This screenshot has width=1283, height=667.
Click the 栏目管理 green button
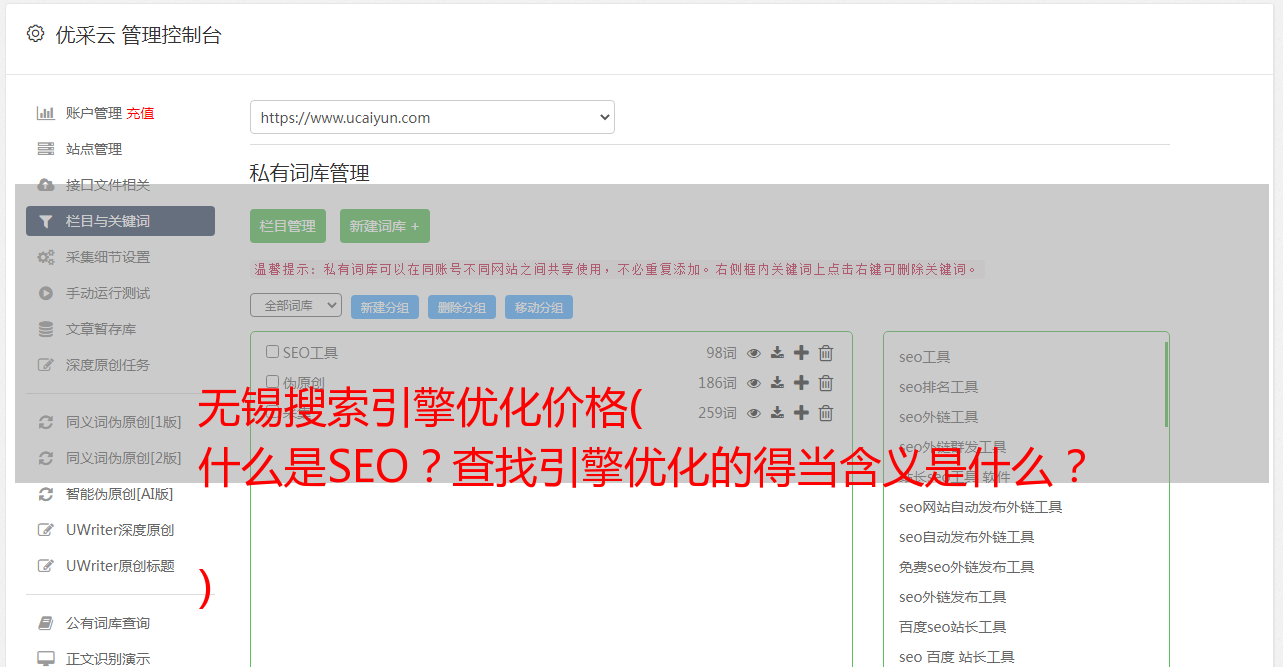pos(288,226)
